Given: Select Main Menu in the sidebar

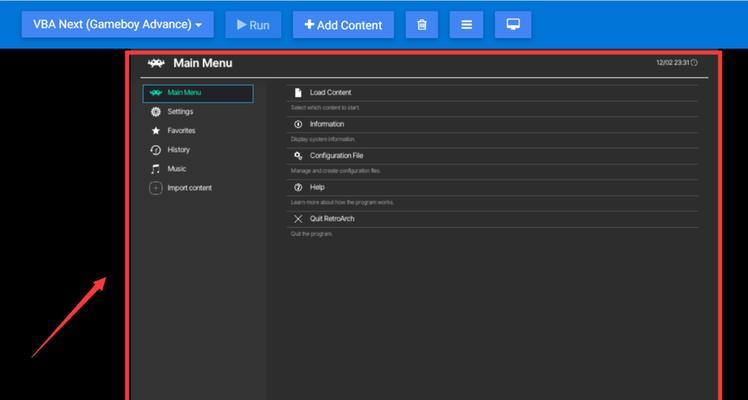Looking at the screenshot, I should click(x=198, y=93).
